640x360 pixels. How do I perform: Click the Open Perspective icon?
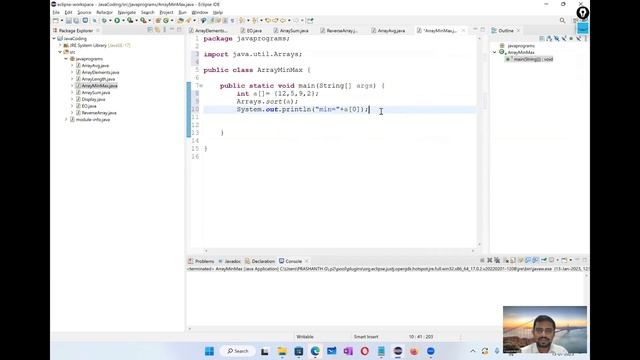[x=575, y=20]
